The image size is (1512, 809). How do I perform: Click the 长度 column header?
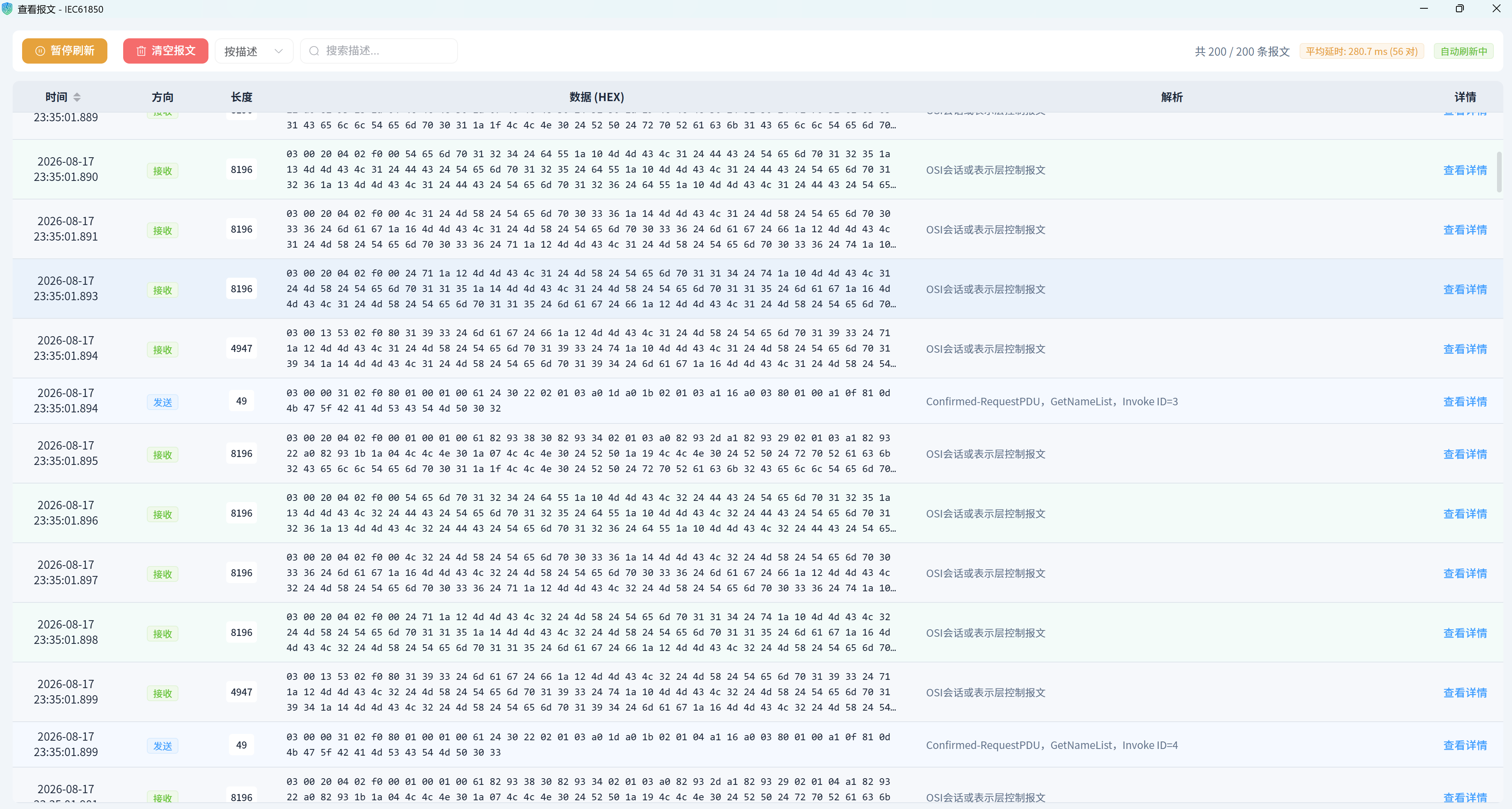(x=241, y=97)
